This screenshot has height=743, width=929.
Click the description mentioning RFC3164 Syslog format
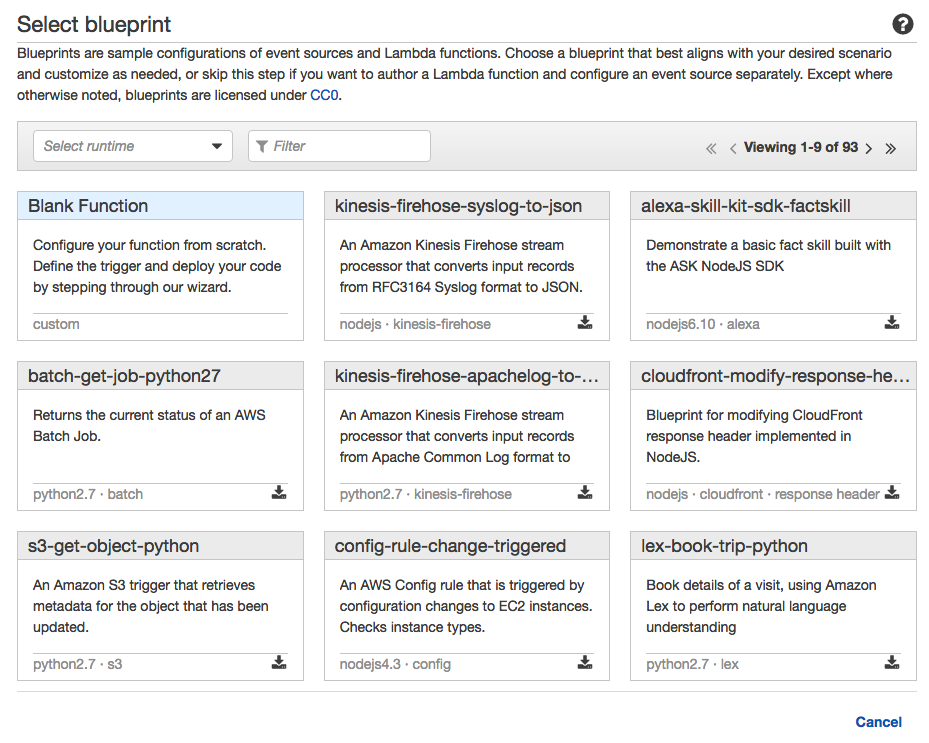461,266
